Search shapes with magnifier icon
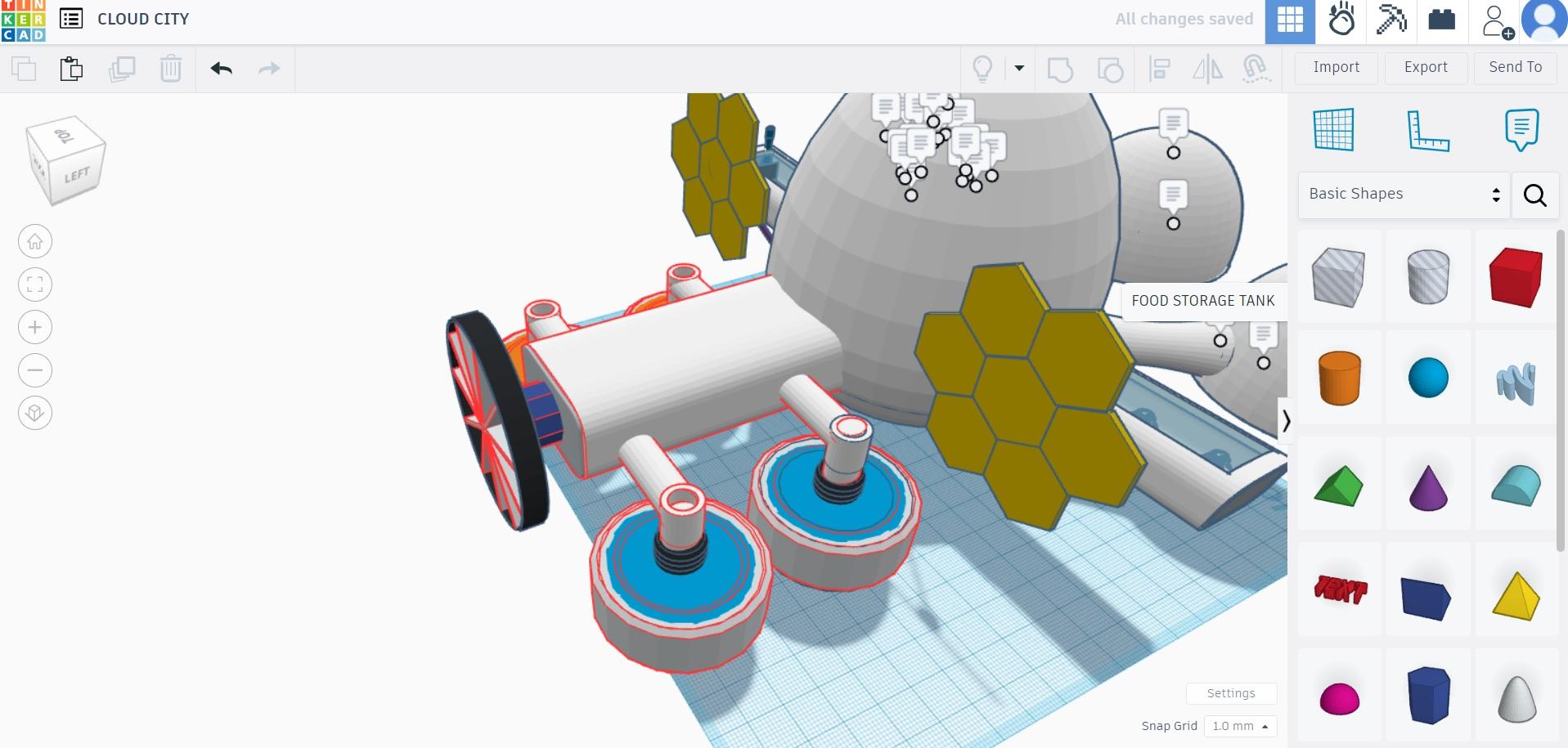 [x=1534, y=195]
